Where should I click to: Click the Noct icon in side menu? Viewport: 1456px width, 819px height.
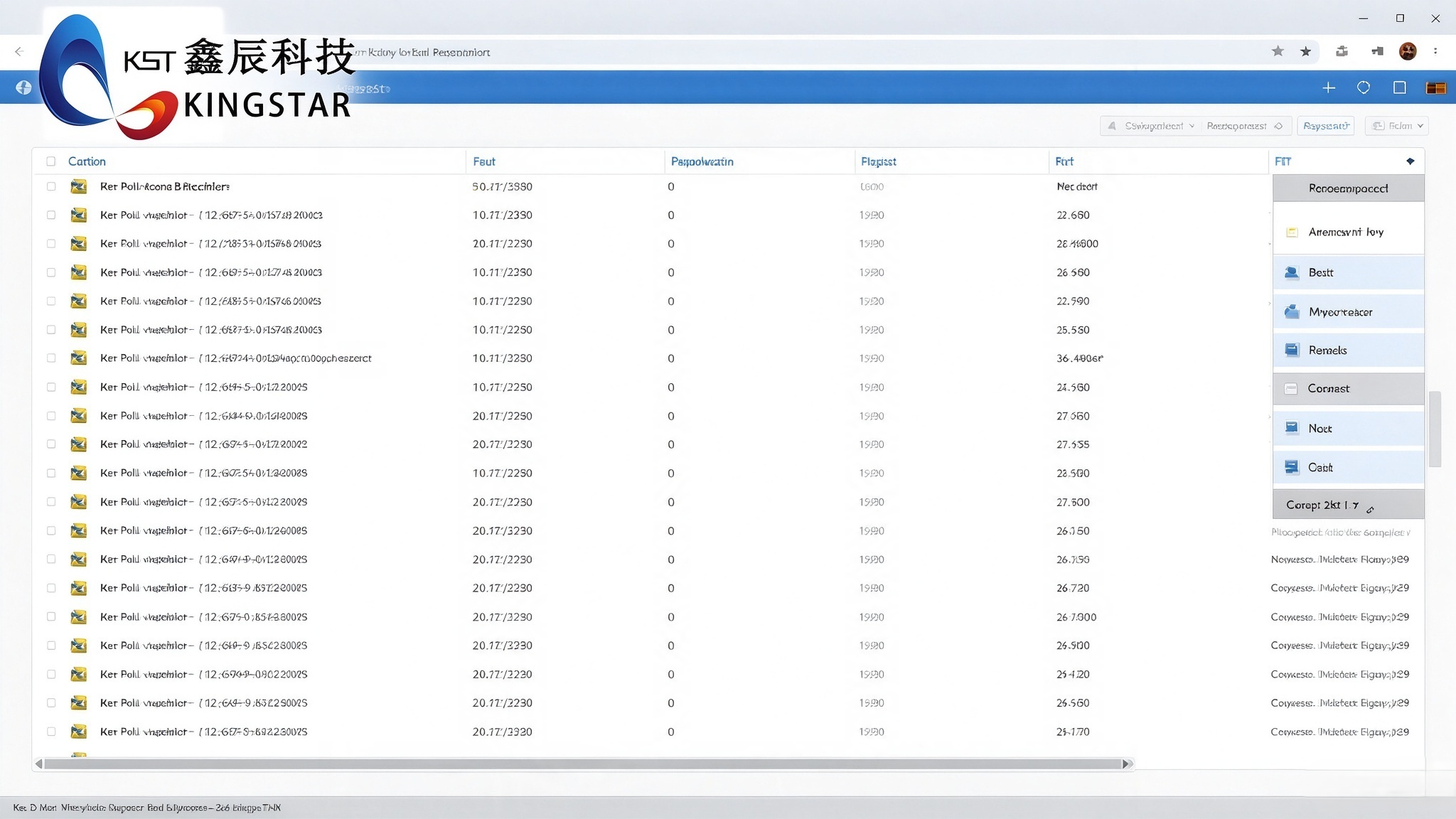tap(1292, 428)
